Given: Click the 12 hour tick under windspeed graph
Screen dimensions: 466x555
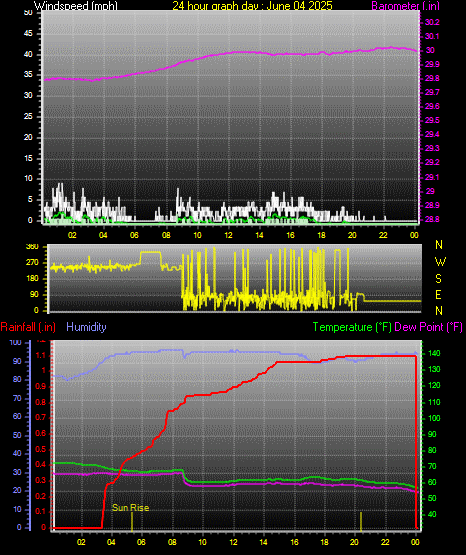Looking at the screenshot, I should (228, 235).
